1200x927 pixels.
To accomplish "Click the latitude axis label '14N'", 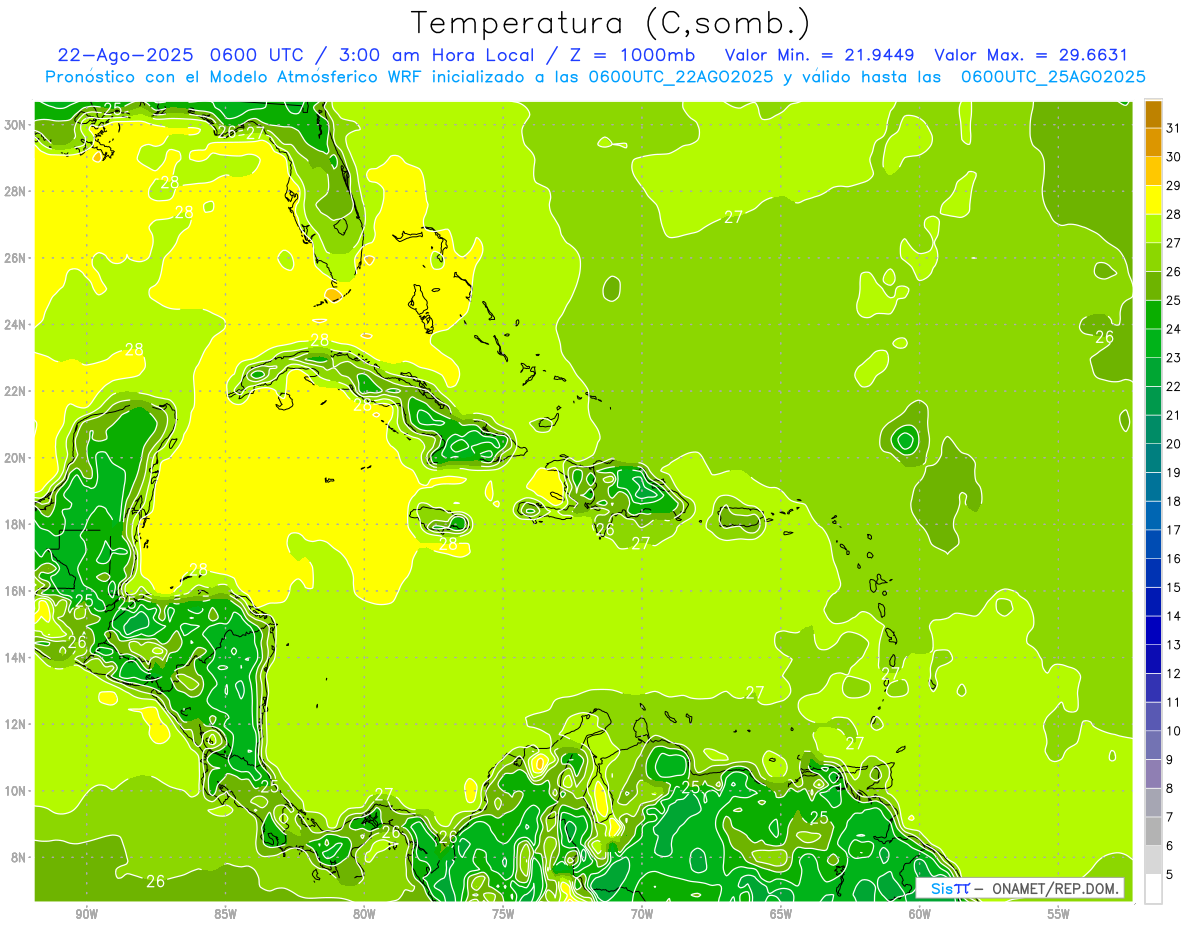I will 15,657.
